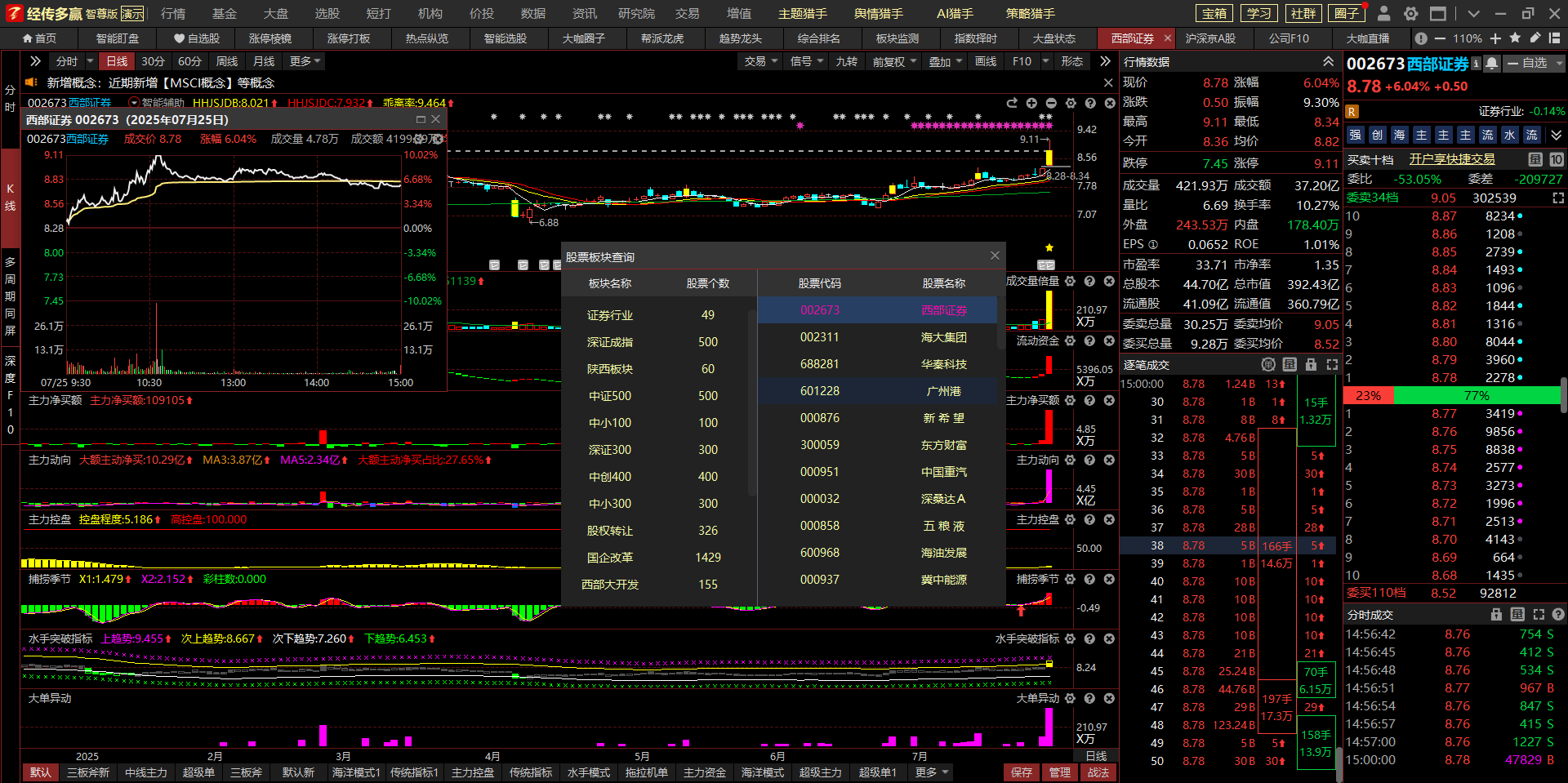Open the 交易 dropdown in chart toolbar
Image resolution: width=1568 pixels, height=783 pixels.
[761, 61]
